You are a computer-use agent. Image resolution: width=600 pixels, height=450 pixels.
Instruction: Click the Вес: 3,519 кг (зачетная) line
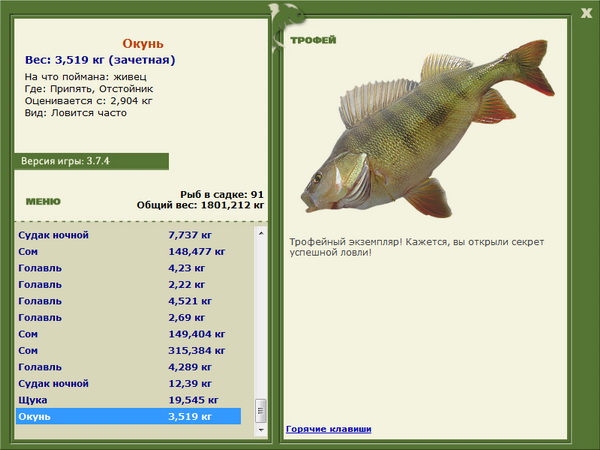tap(100, 60)
